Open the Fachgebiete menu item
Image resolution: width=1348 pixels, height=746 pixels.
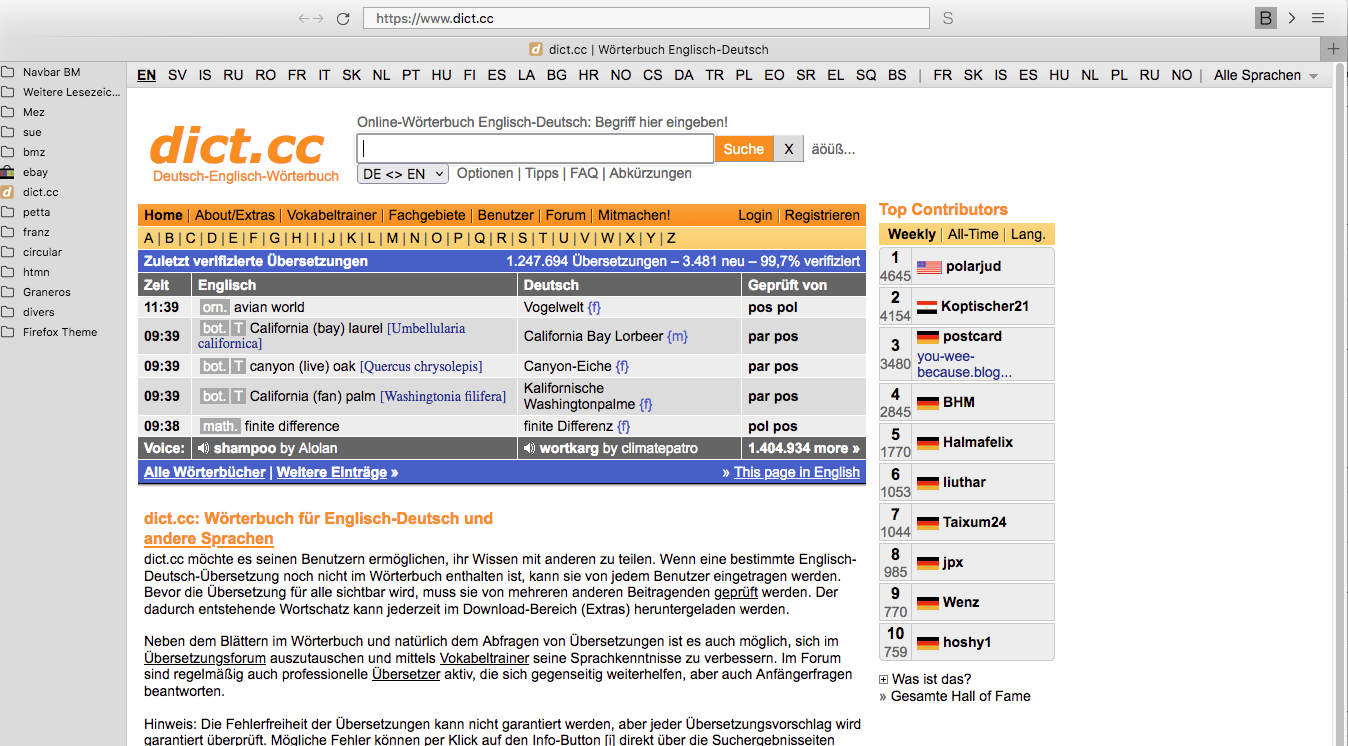point(427,215)
